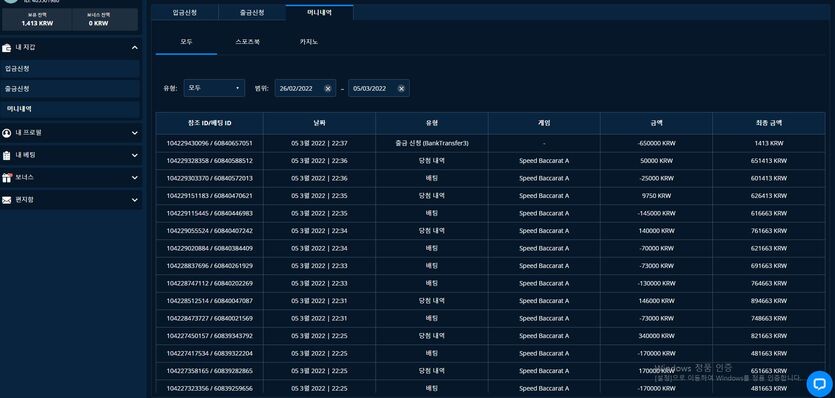Switch to the top 입금신청 tab

point(185,12)
